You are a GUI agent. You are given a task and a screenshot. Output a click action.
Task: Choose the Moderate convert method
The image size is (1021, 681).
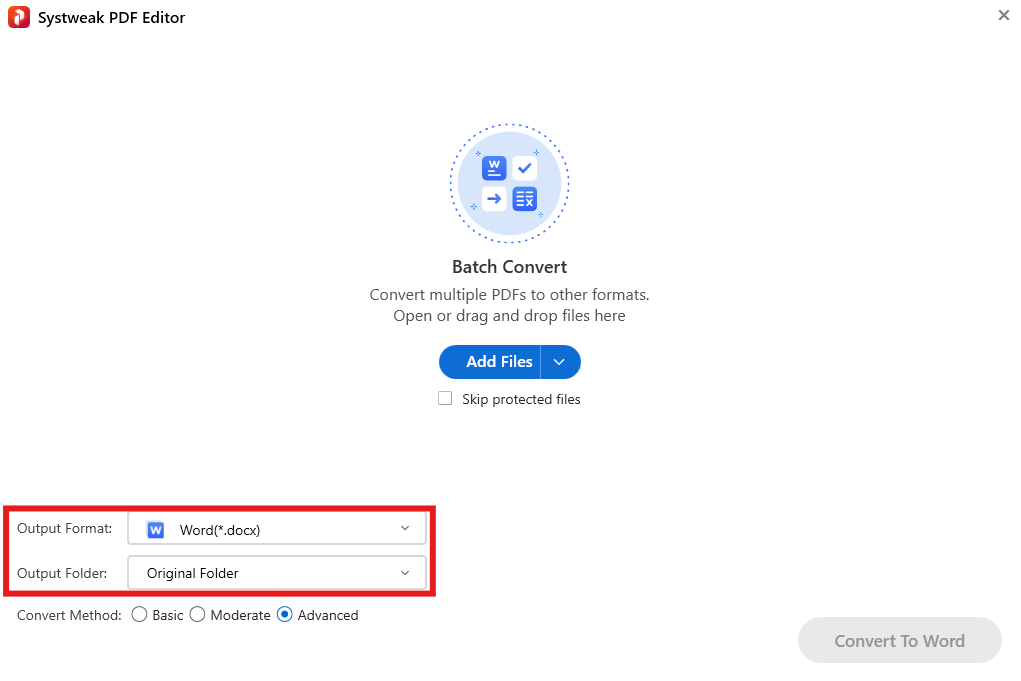(198, 615)
